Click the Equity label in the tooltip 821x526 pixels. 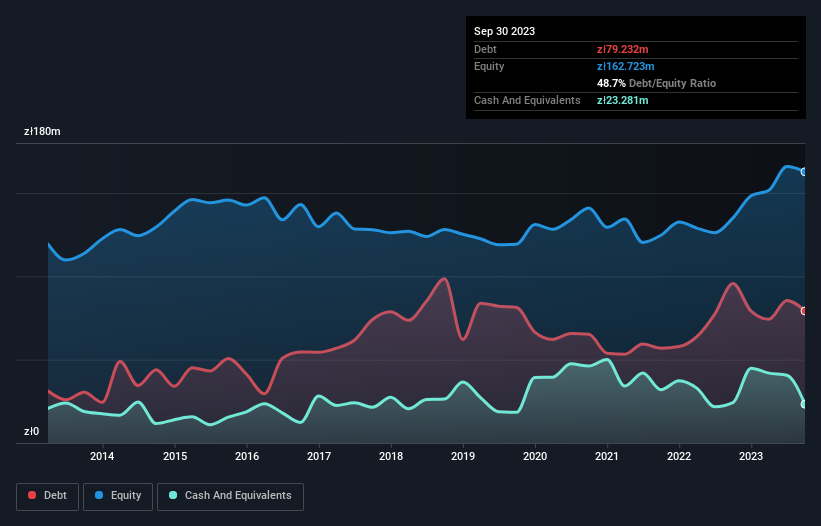click(x=489, y=66)
